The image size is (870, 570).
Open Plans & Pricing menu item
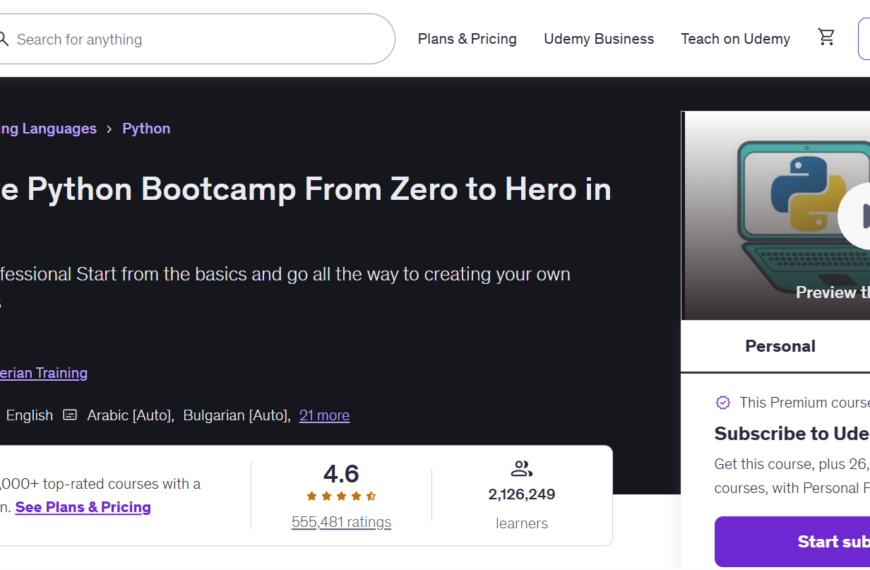[467, 39]
